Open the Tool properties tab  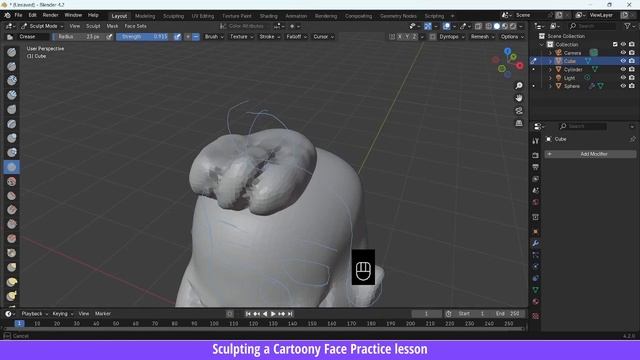(536, 141)
